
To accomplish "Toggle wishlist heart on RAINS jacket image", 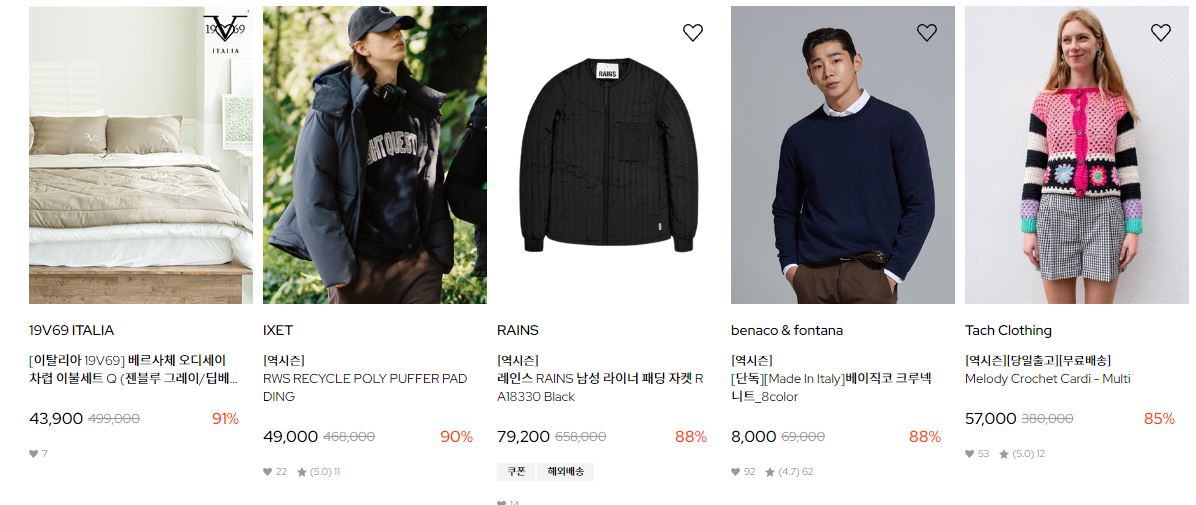I will pos(693,32).
